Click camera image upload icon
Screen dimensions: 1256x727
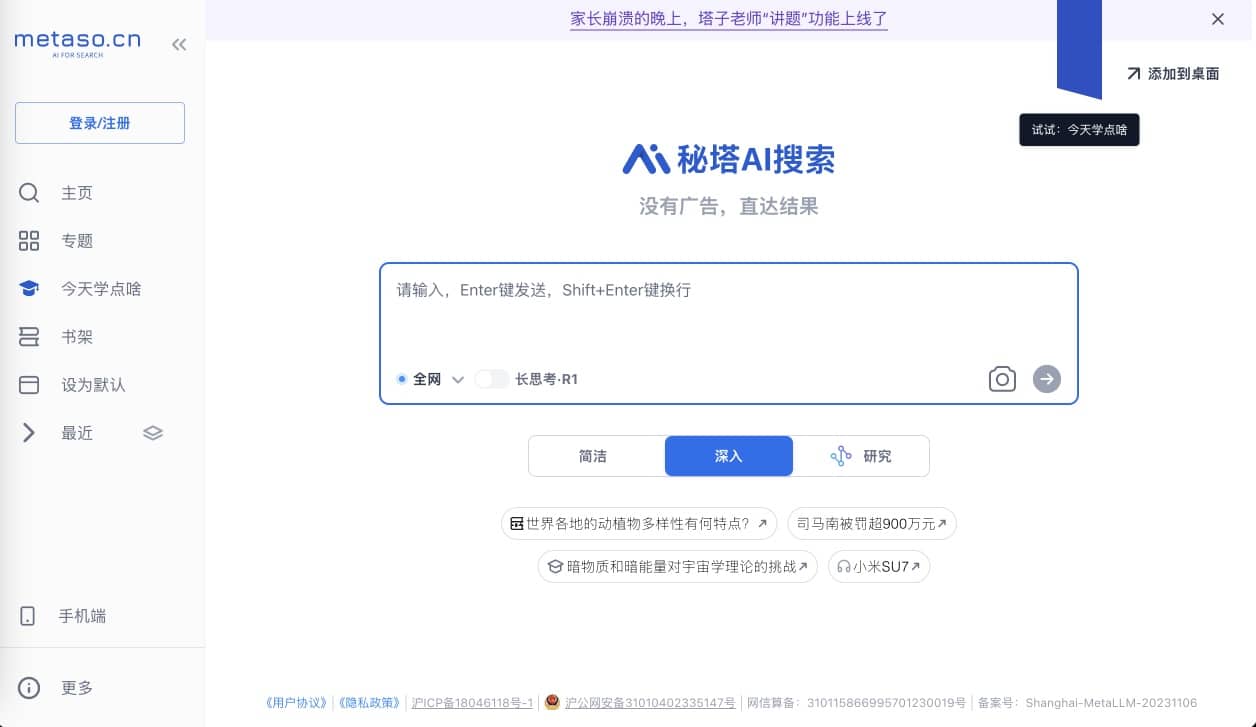coord(1002,379)
